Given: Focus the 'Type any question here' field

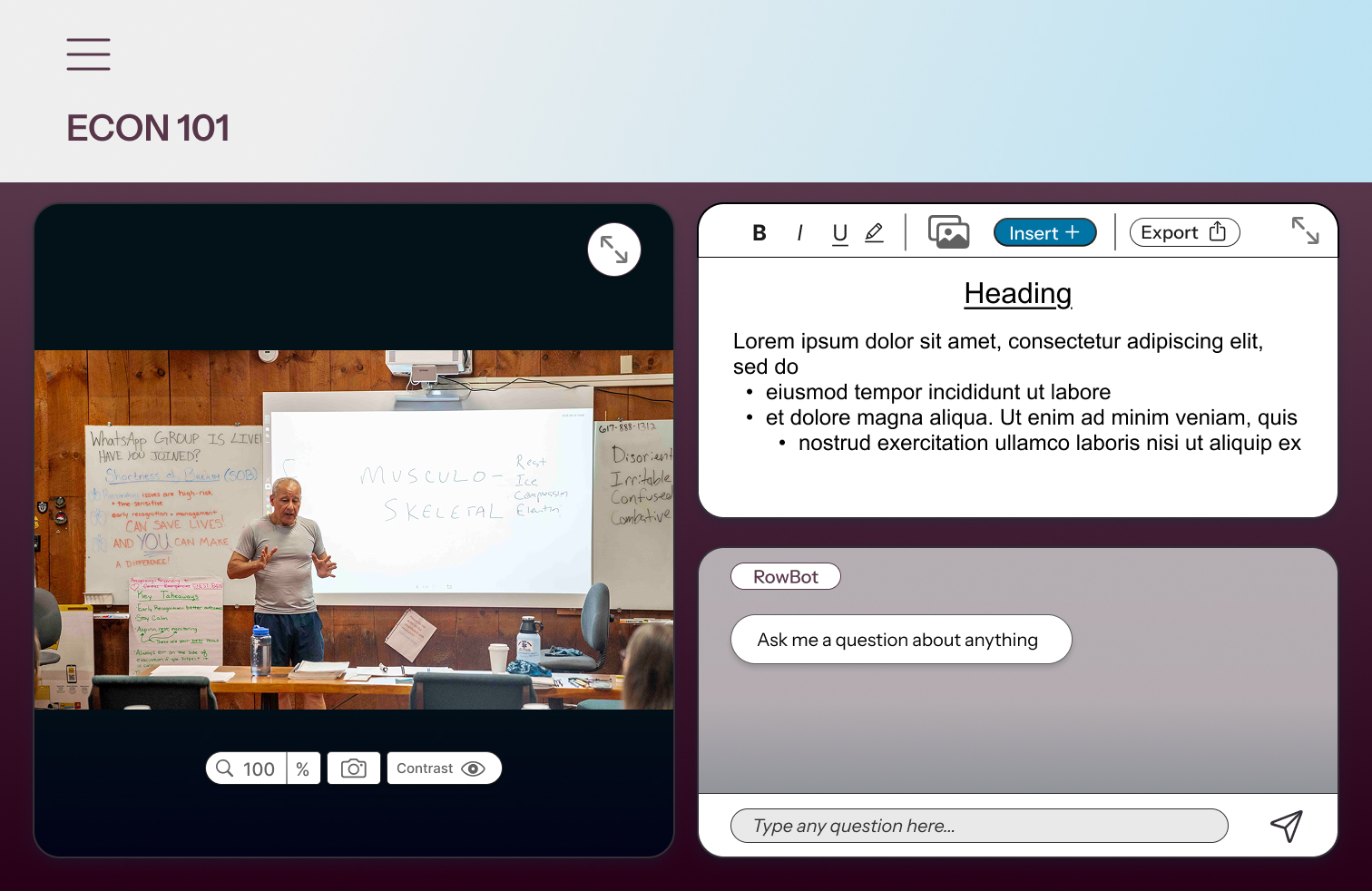Looking at the screenshot, I should pyautogui.click(x=978, y=826).
